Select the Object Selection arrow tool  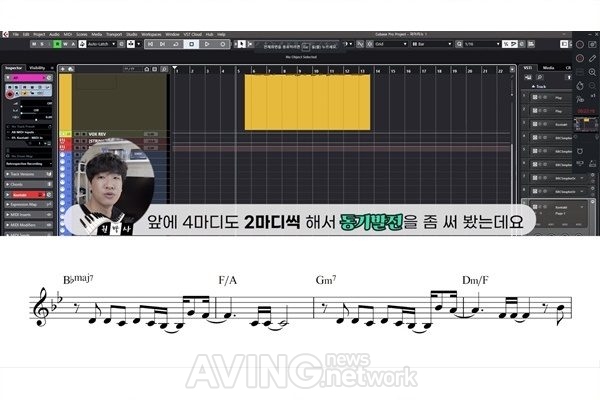point(241,44)
